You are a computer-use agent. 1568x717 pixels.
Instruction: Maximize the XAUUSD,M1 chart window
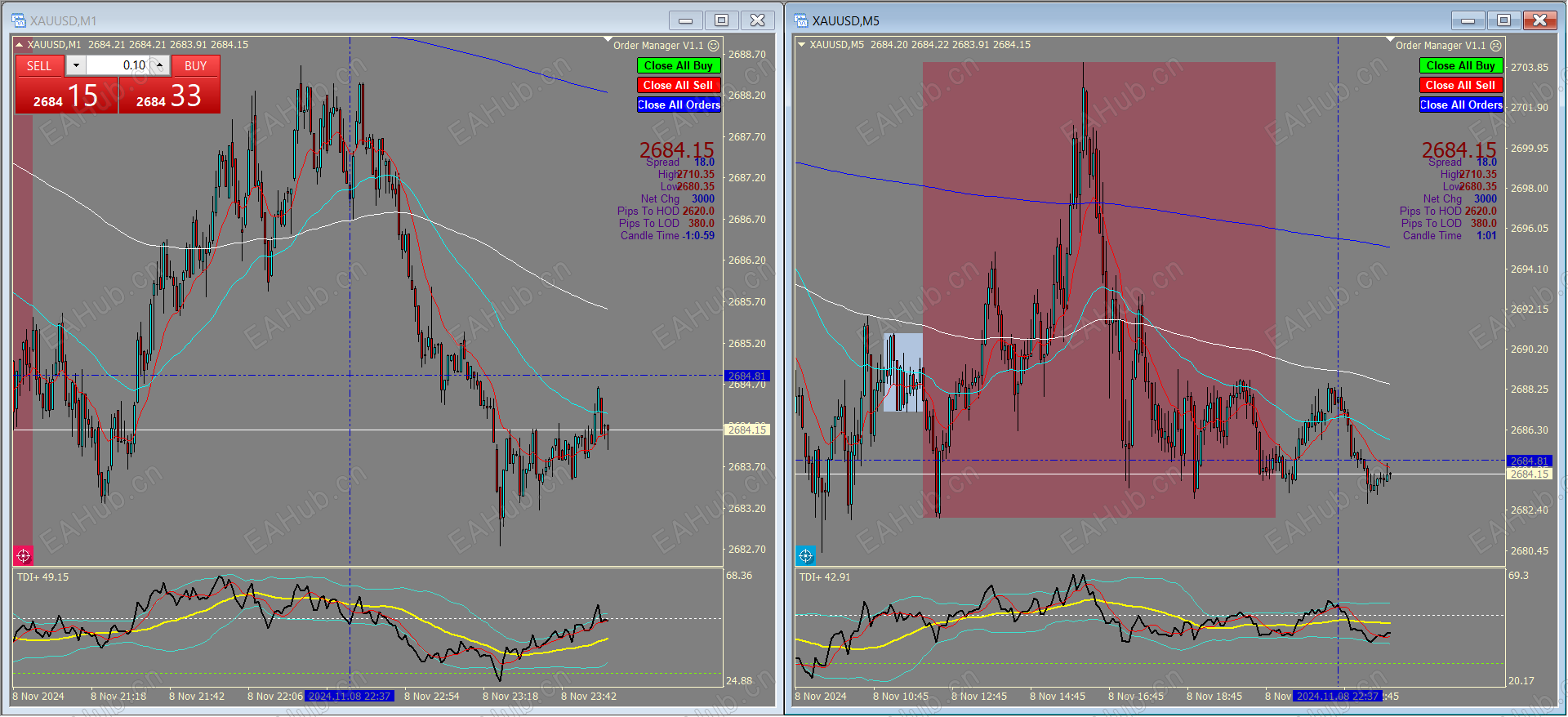(722, 20)
